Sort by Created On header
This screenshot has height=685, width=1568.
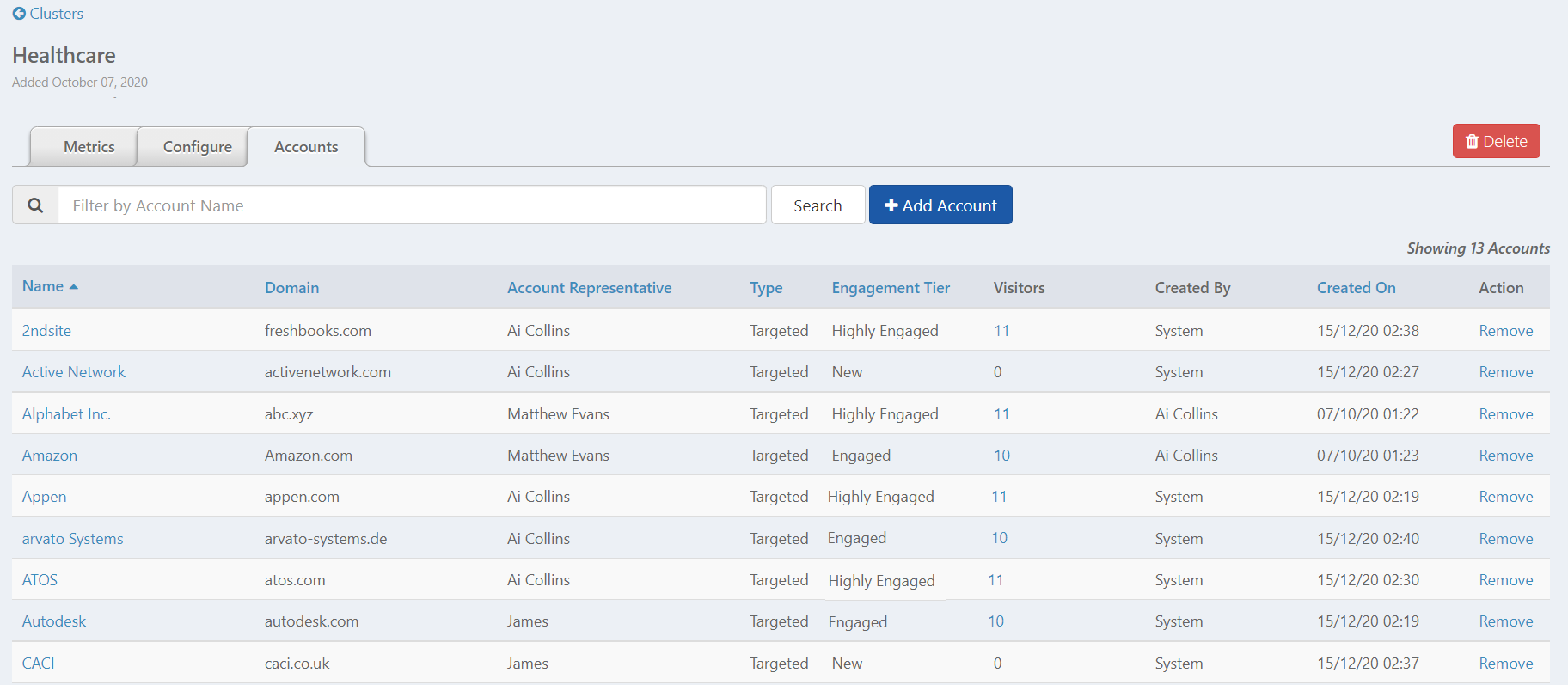coord(1356,288)
